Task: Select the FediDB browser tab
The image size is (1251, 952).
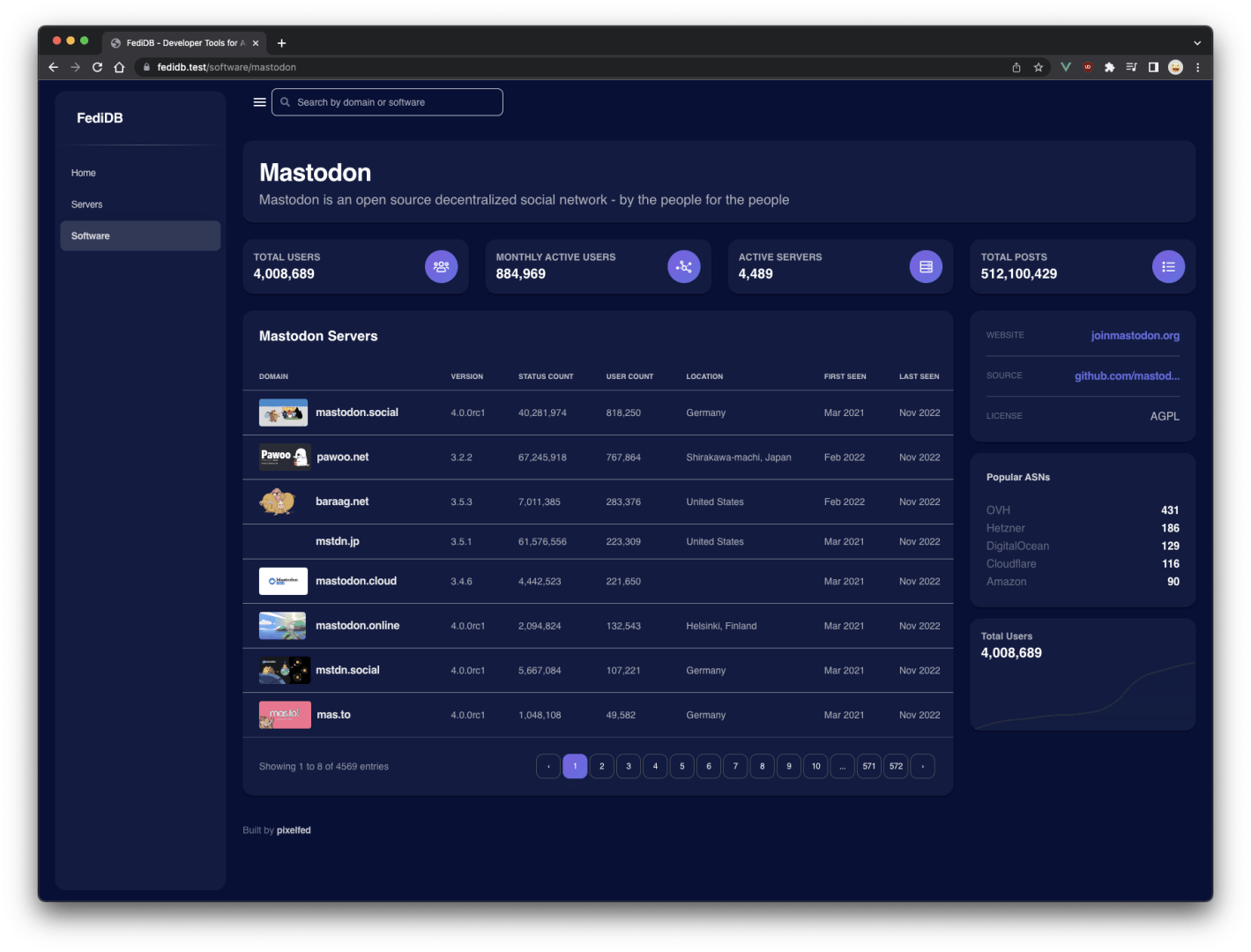Action: click(185, 42)
